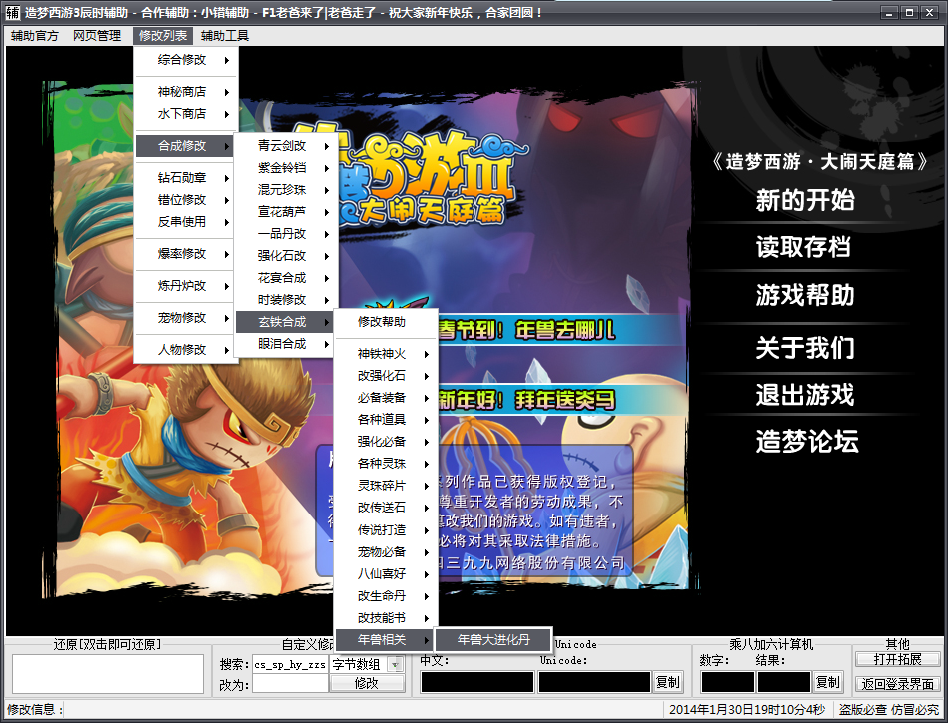The height and width of the screenshot is (723, 948).
Task: Open the 混元珍珠 submenu
Action: [x=286, y=190]
